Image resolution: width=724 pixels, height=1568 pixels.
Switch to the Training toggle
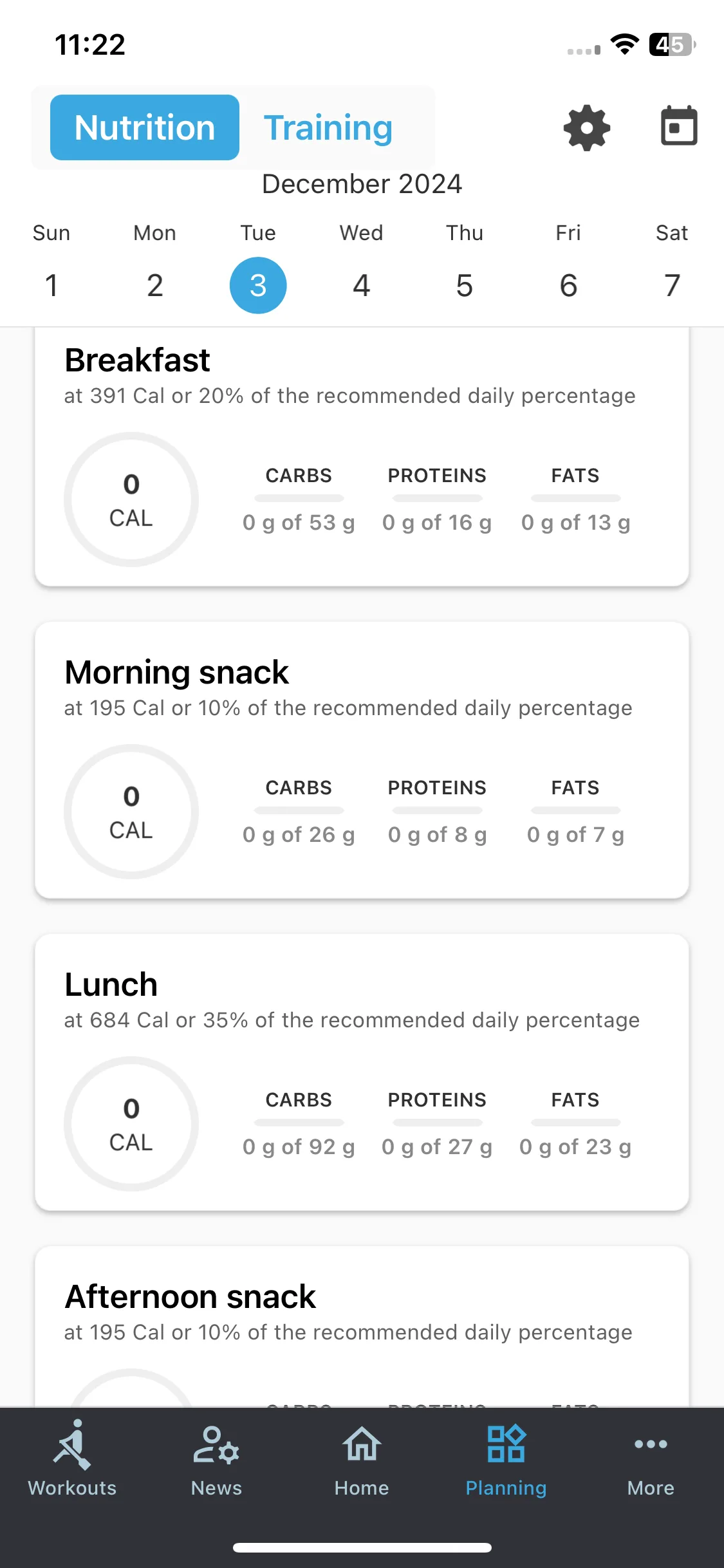pyautogui.click(x=328, y=127)
